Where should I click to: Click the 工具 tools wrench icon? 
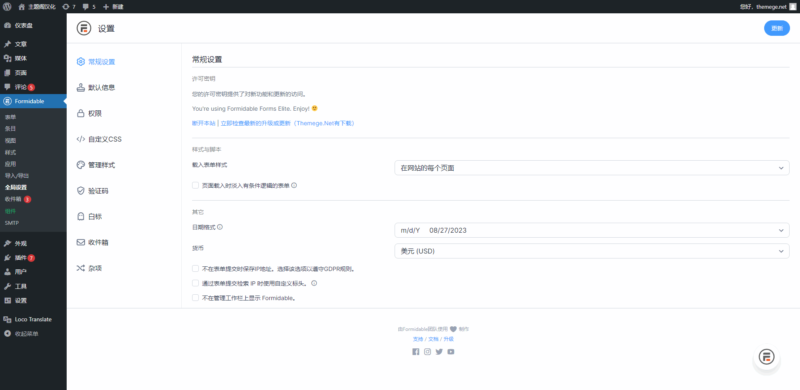[x=7, y=286]
